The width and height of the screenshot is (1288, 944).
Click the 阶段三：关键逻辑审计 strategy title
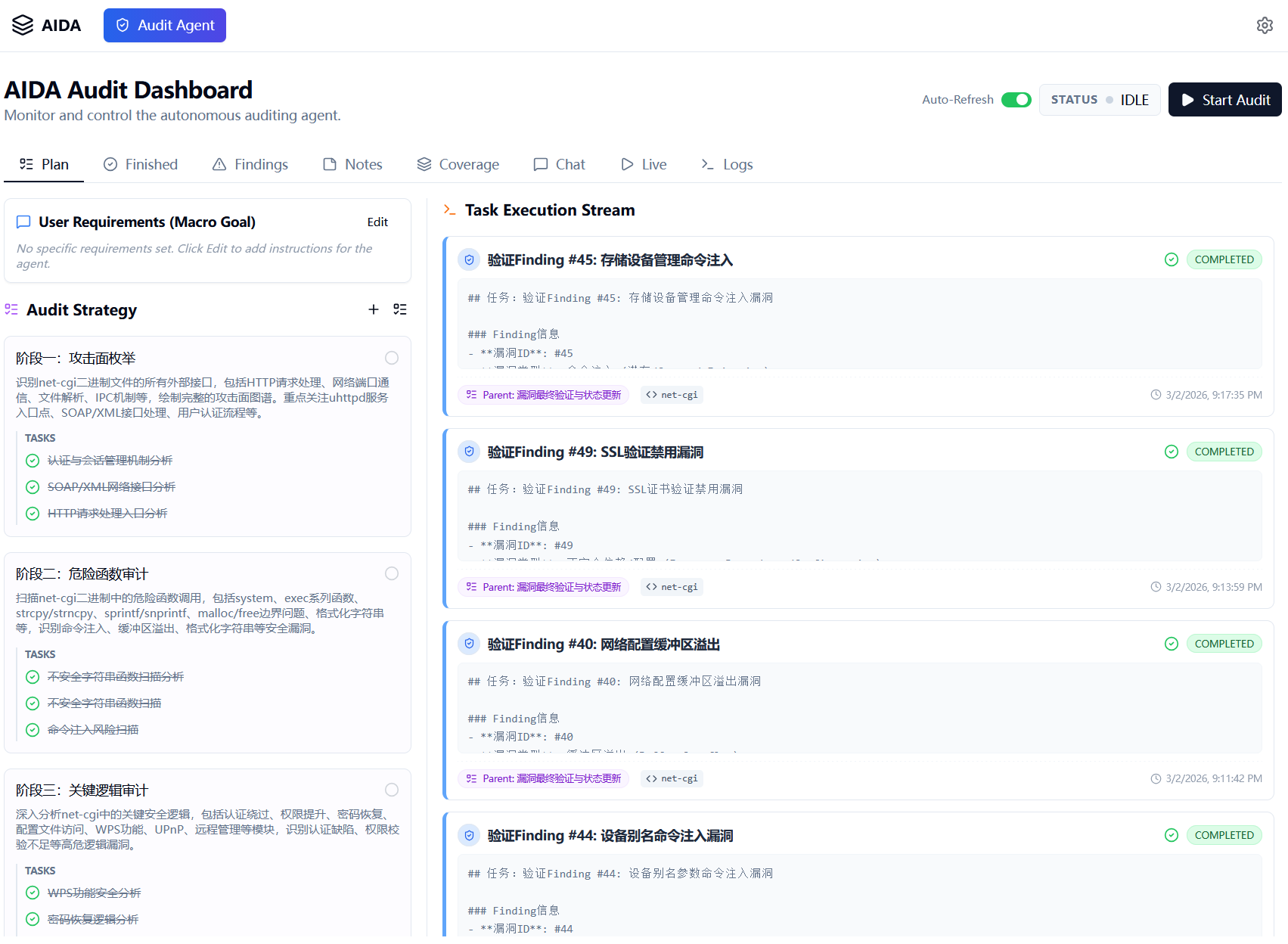82,790
